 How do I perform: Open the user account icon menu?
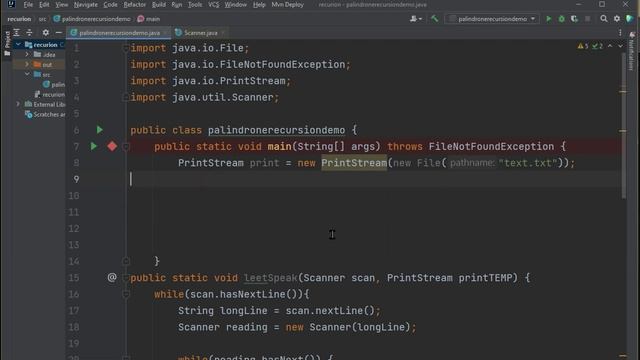pos(416,19)
